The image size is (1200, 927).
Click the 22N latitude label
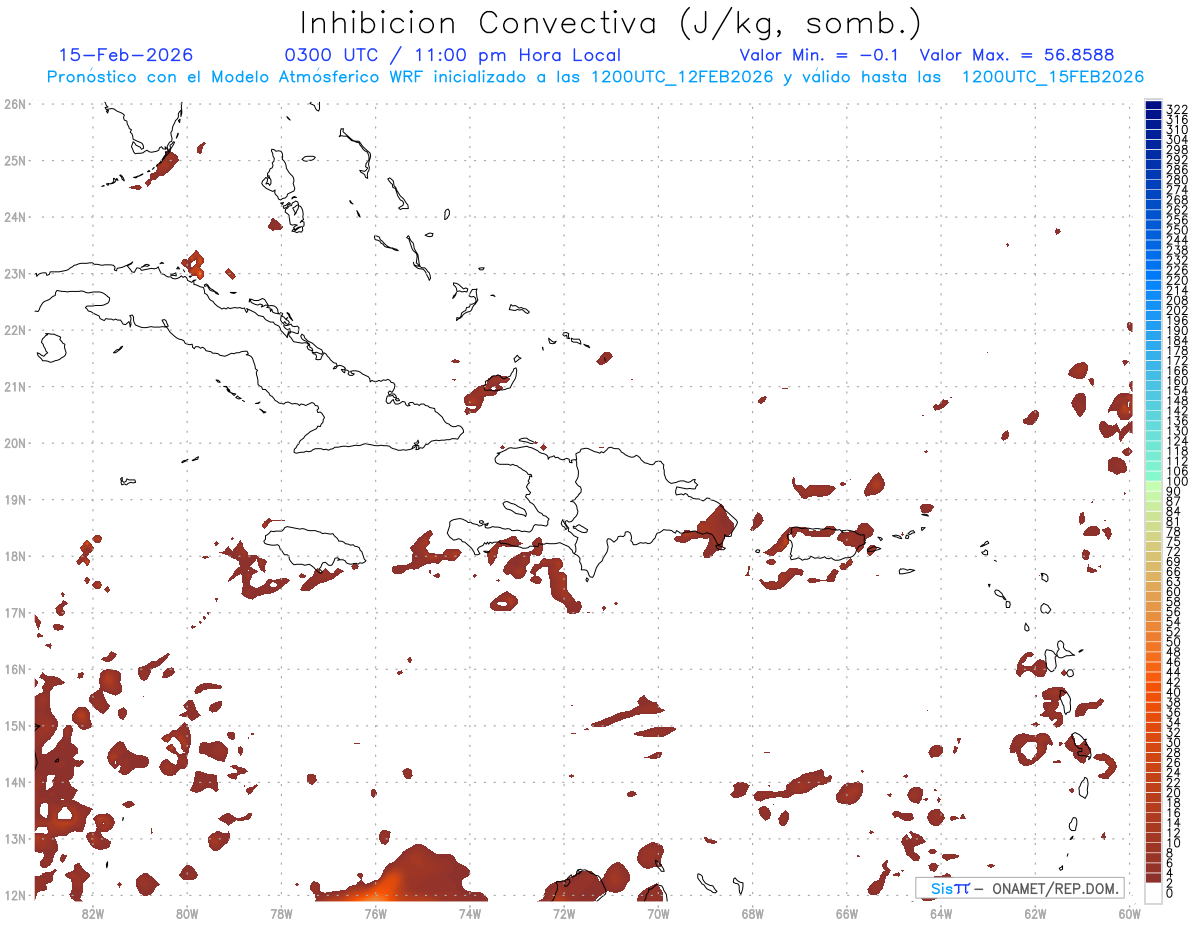[15, 330]
